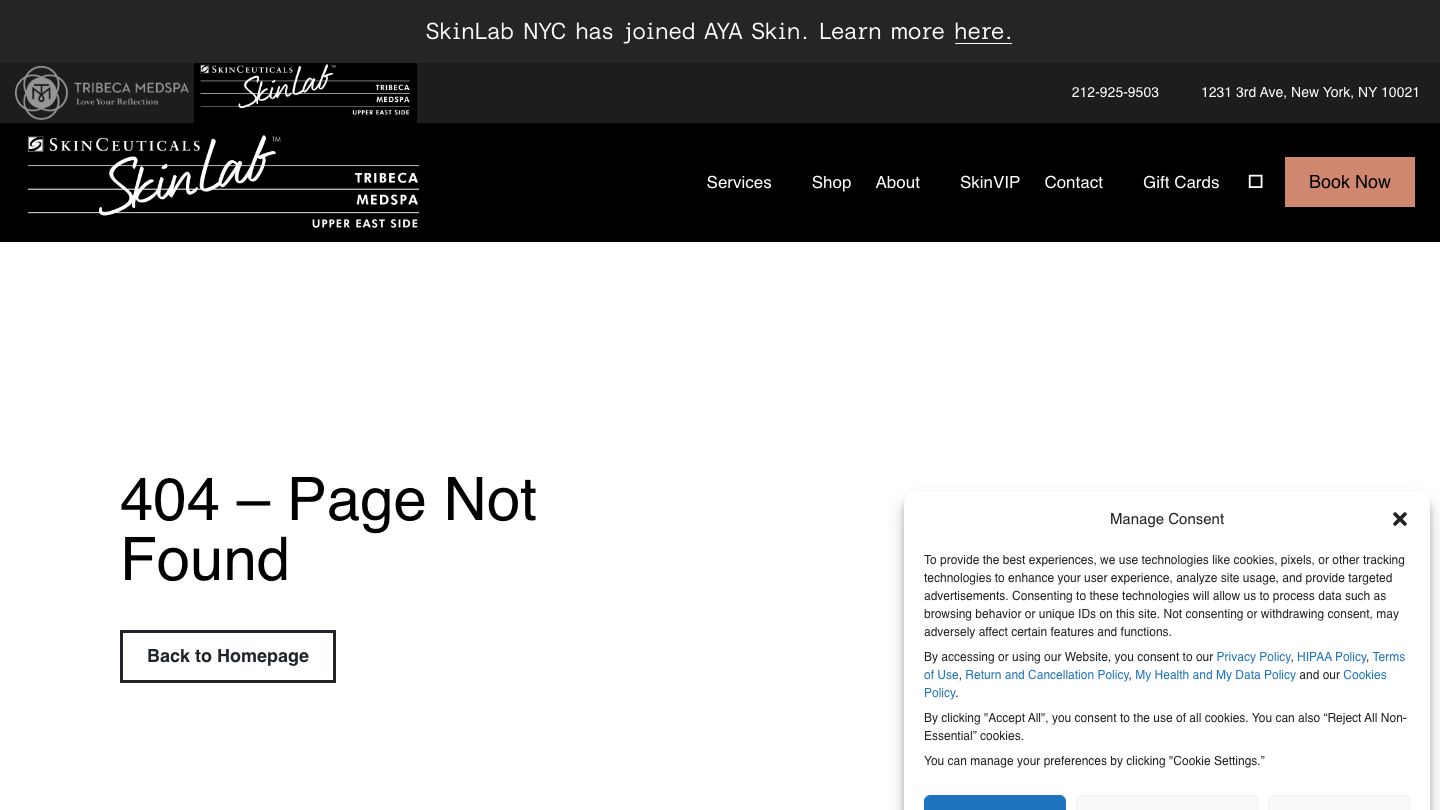The image size is (1440, 810).
Task: Open the Return and Cancellation Policy link
Action: pyautogui.click(x=1046, y=675)
